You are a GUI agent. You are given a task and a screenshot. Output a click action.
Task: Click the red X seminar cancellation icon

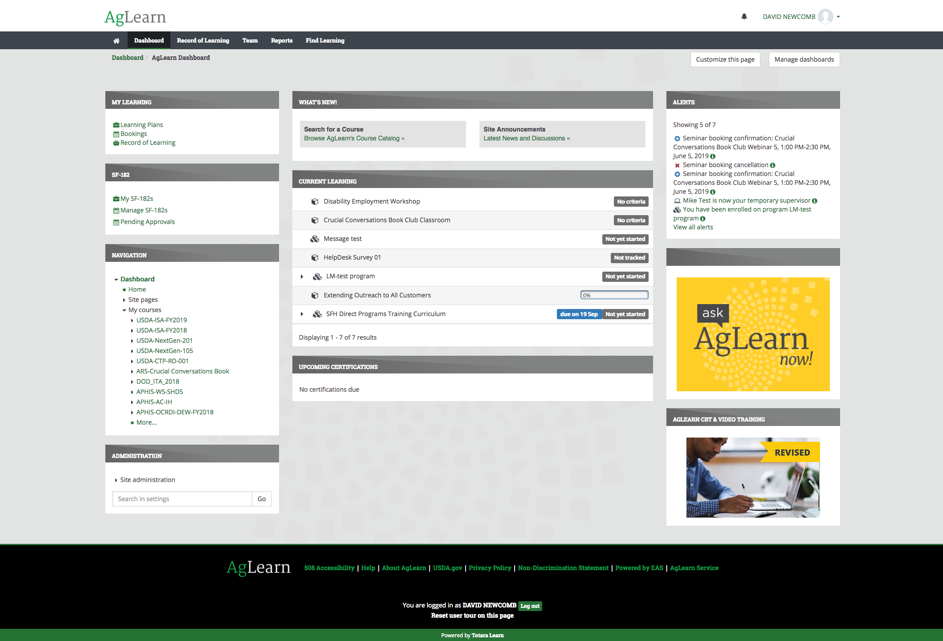click(677, 165)
